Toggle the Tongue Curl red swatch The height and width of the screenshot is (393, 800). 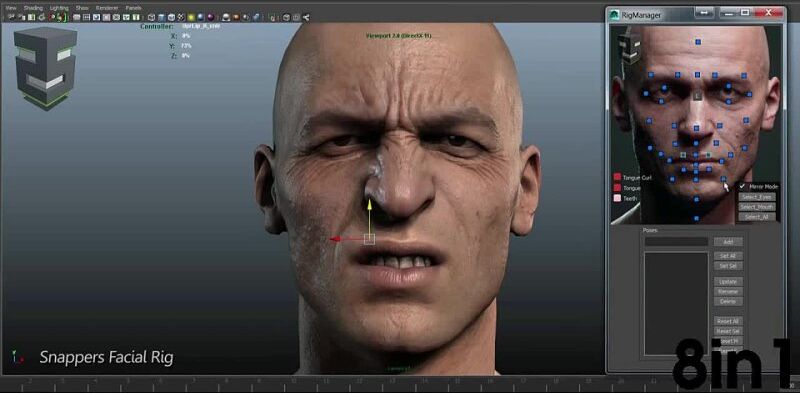(x=617, y=177)
